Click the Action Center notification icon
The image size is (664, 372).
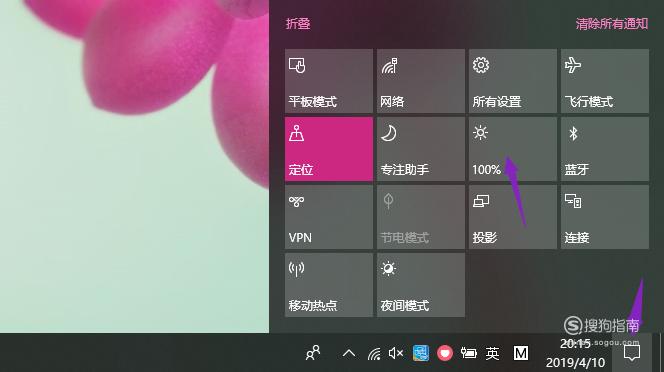coord(631,353)
